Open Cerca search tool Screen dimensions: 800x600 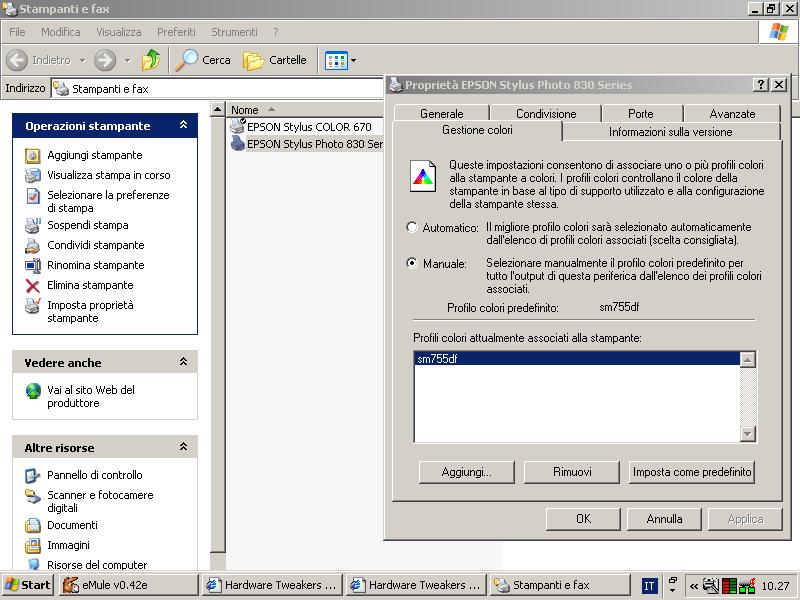point(203,60)
